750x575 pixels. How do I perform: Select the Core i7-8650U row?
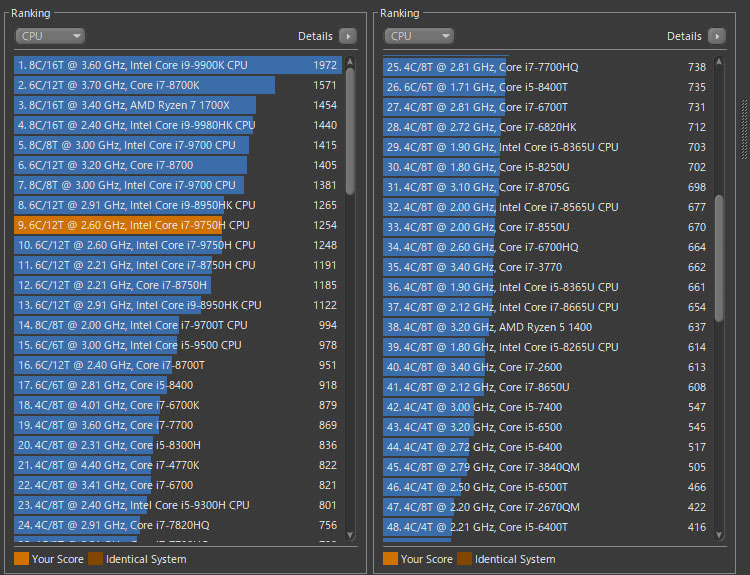(547, 387)
